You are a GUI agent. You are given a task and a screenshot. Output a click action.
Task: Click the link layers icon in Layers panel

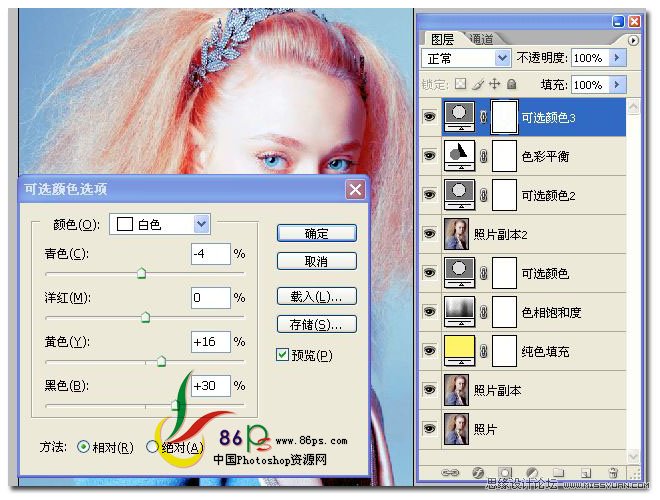tap(450, 473)
